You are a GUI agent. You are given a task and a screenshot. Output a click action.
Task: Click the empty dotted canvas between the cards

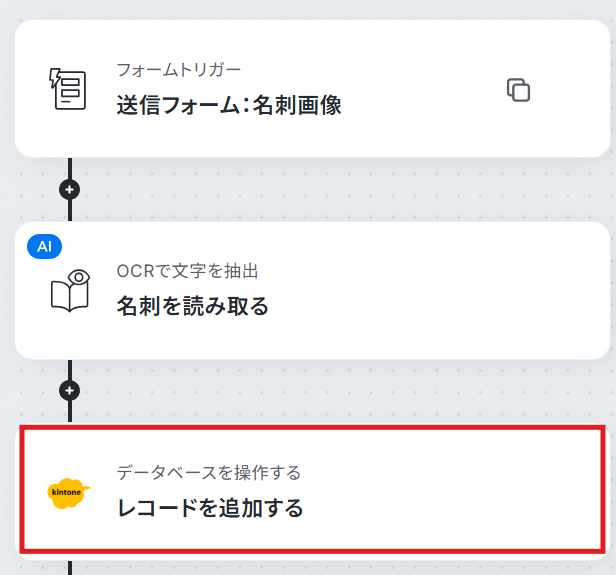[x=334, y=190]
